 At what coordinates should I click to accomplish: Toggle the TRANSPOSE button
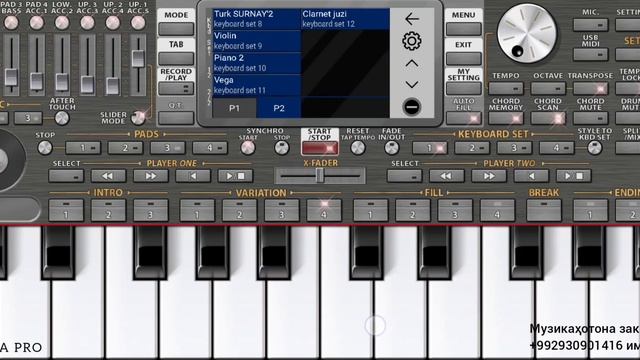tap(590, 88)
